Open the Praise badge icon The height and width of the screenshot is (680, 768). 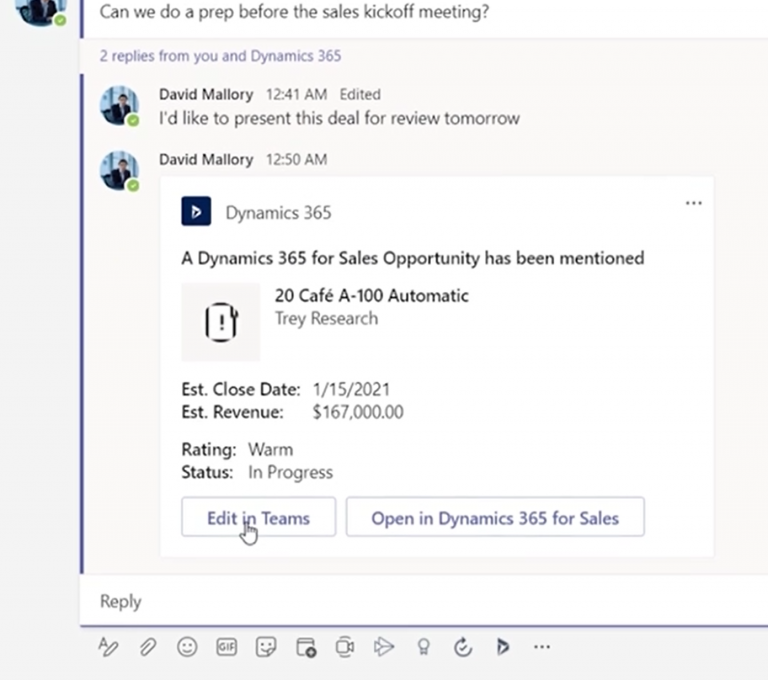(x=424, y=647)
